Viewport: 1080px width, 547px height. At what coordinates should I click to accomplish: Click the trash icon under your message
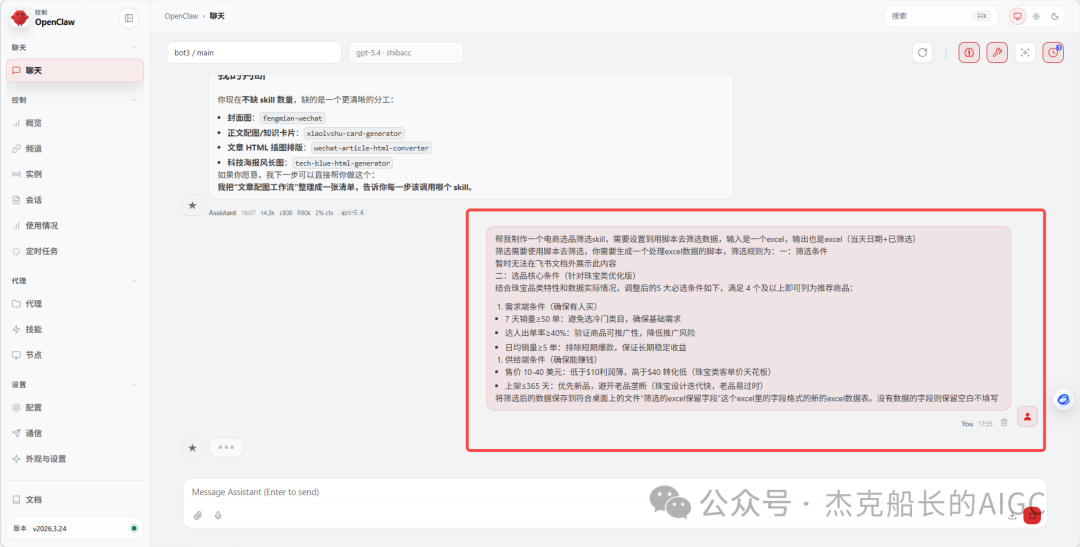pyautogui.click(x=1004, y=423)
